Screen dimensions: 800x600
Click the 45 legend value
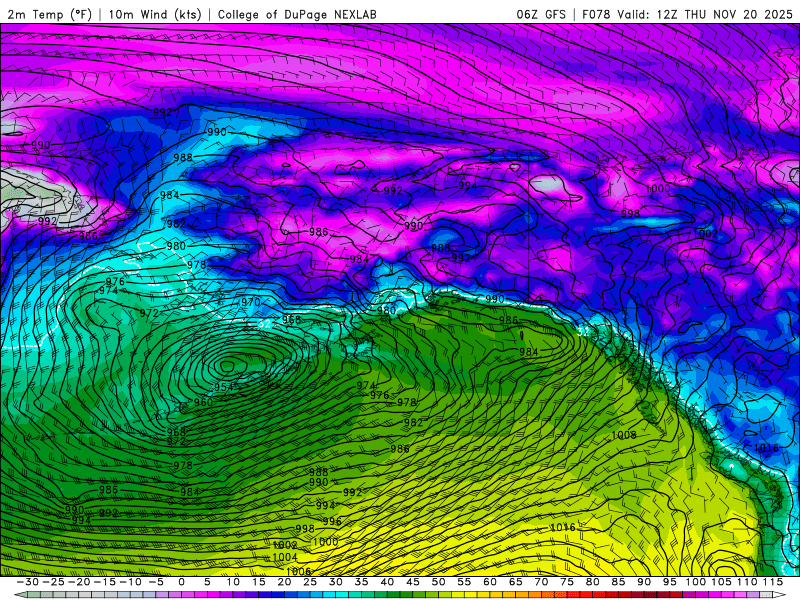click(413, 582)
